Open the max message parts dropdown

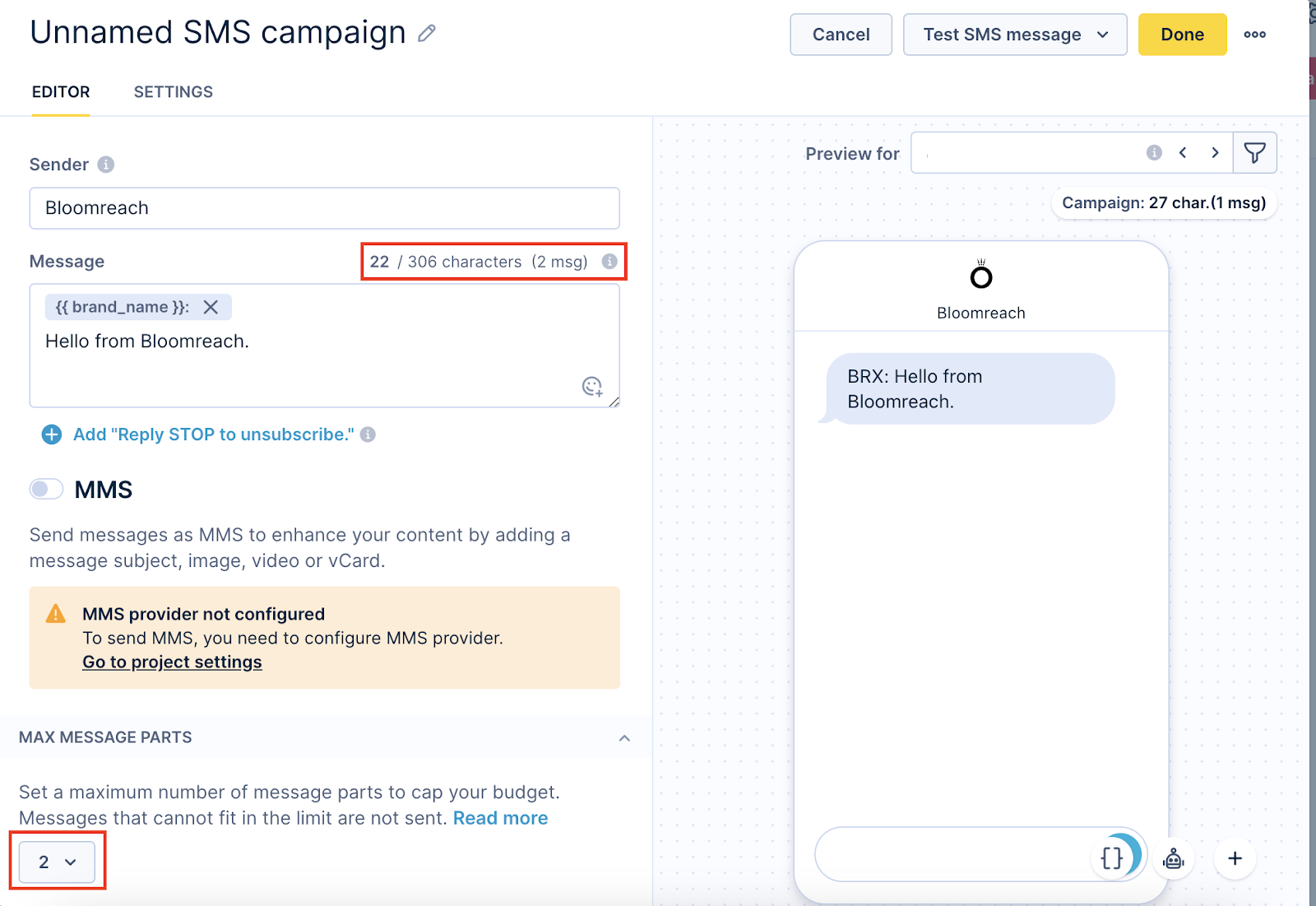pos(56,862)
